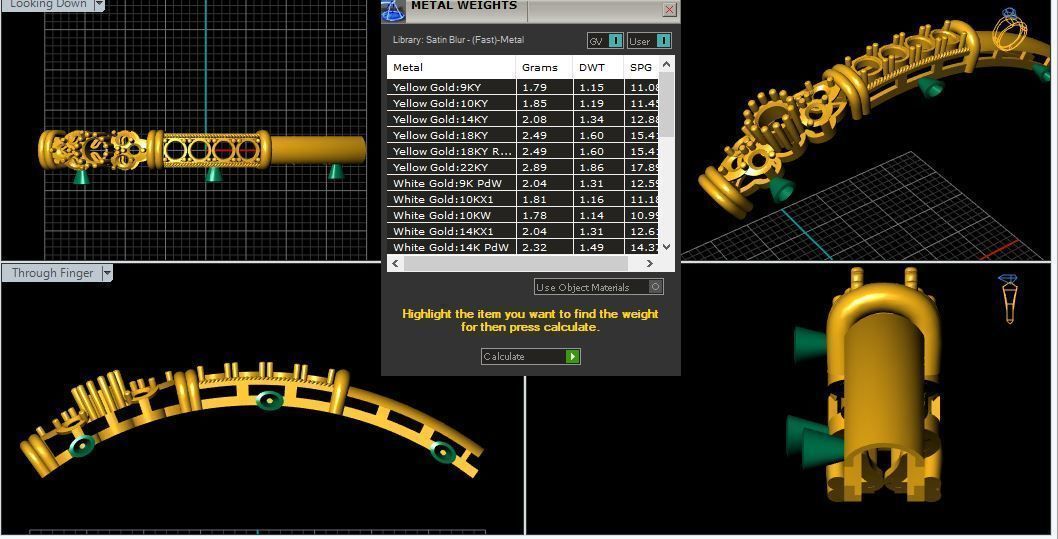Click the green Calculate arrow icon
The image size is (1058, 539).
(573, 356)
